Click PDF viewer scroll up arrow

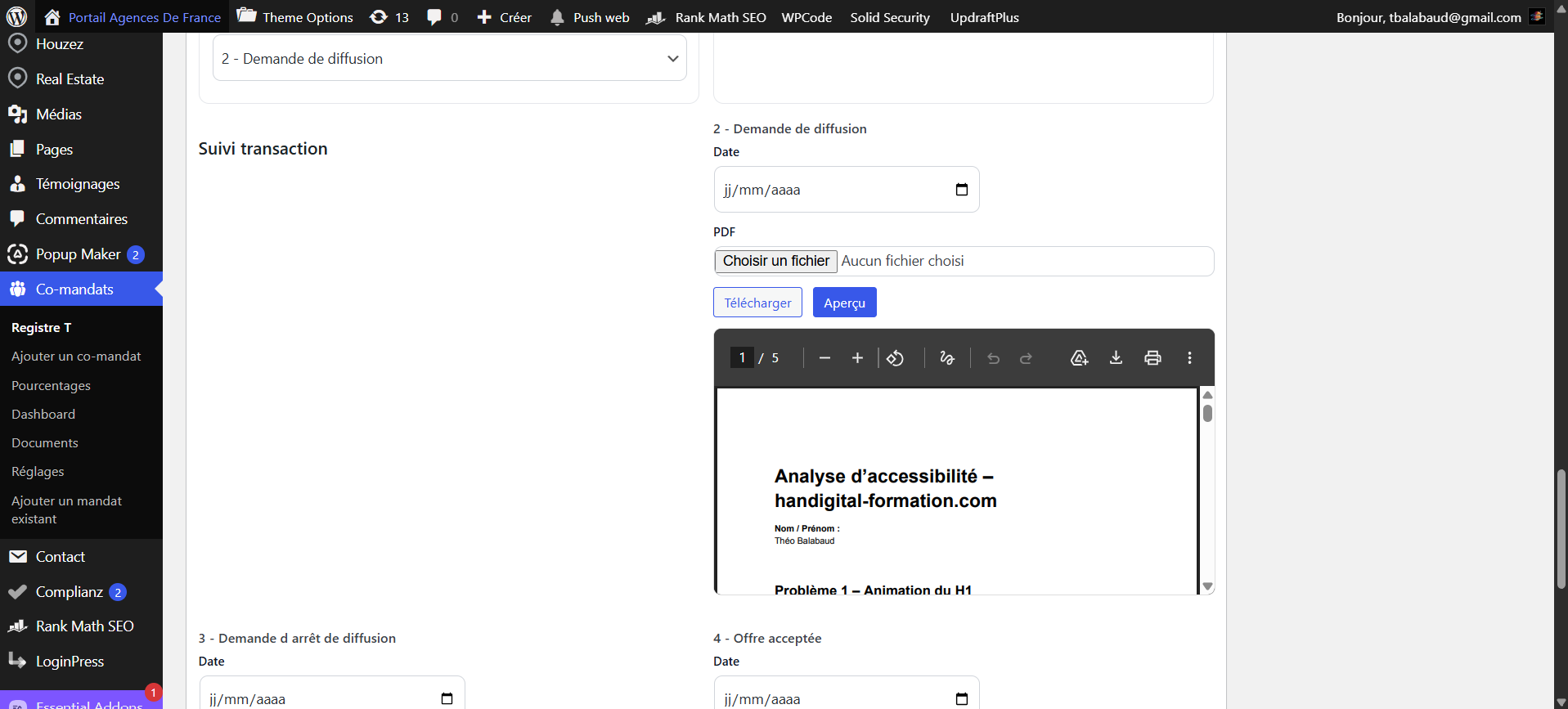(1207, 395)
